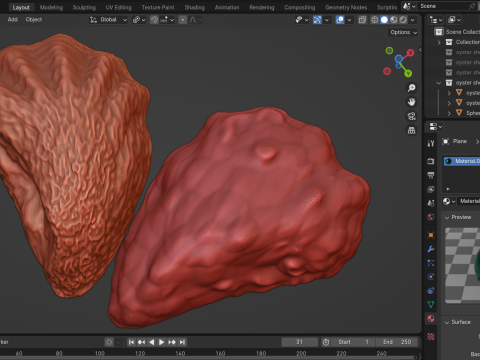Open the Options dropdown
480x360 pixels.
click(404, 32)
